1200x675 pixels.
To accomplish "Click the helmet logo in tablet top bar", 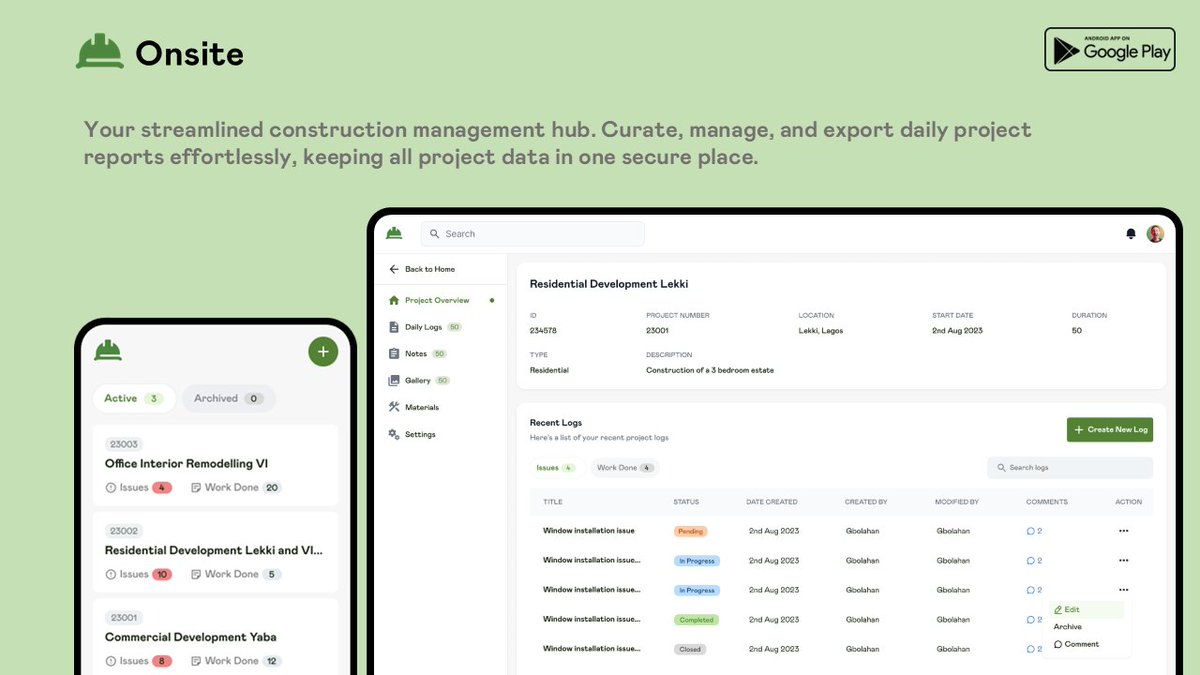I will [394, 233].
